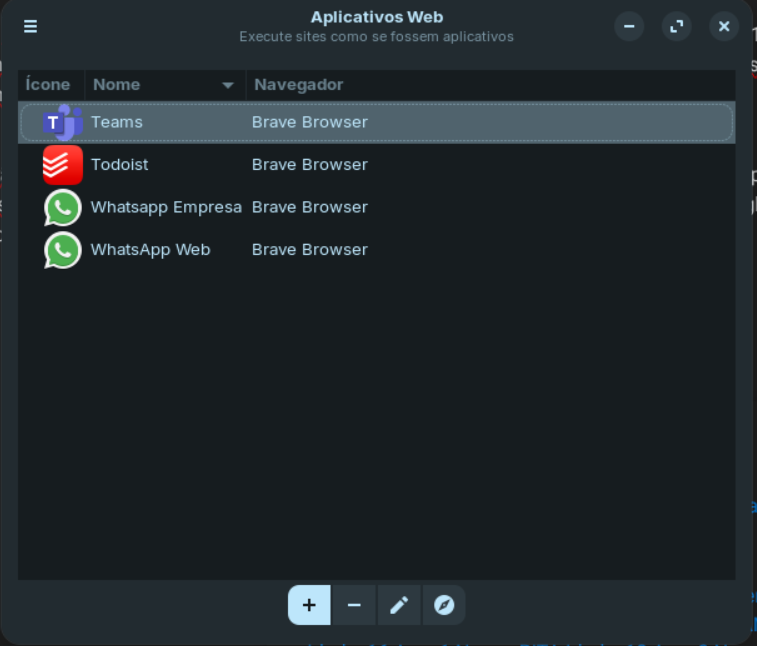The image size is (757, 646).
Task: Click Brave Browser in the Todoist row
Action: tap(310, 165)
